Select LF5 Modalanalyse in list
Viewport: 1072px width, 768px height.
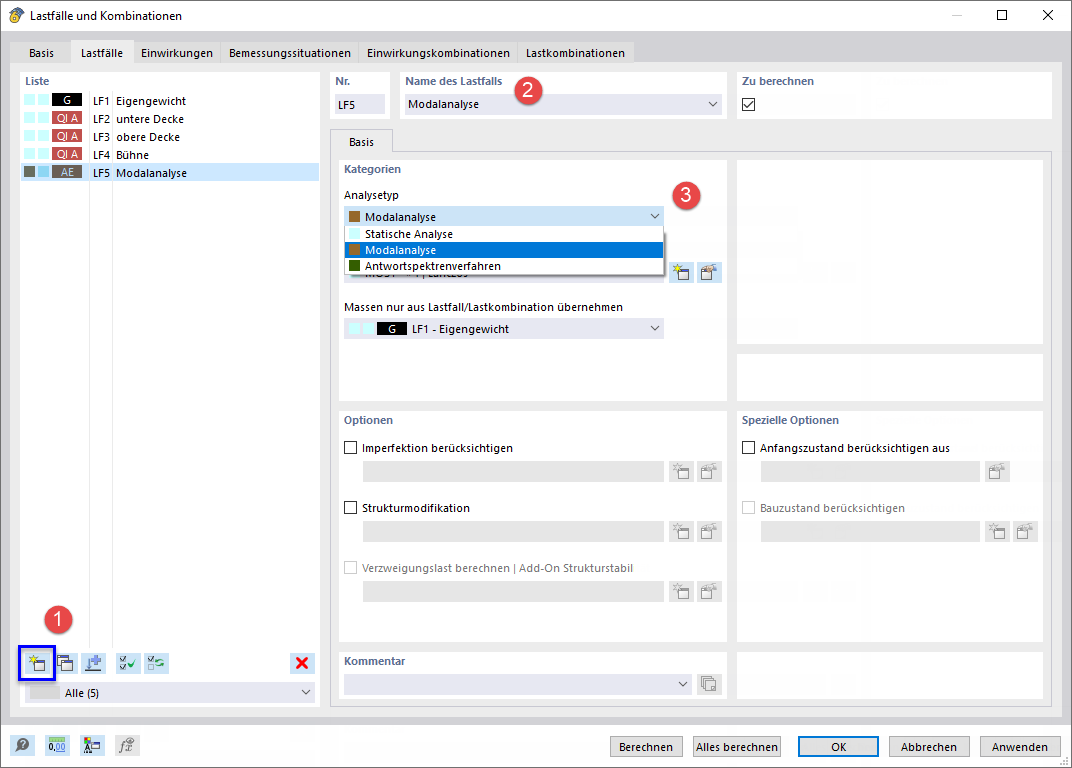pos(170,172)
